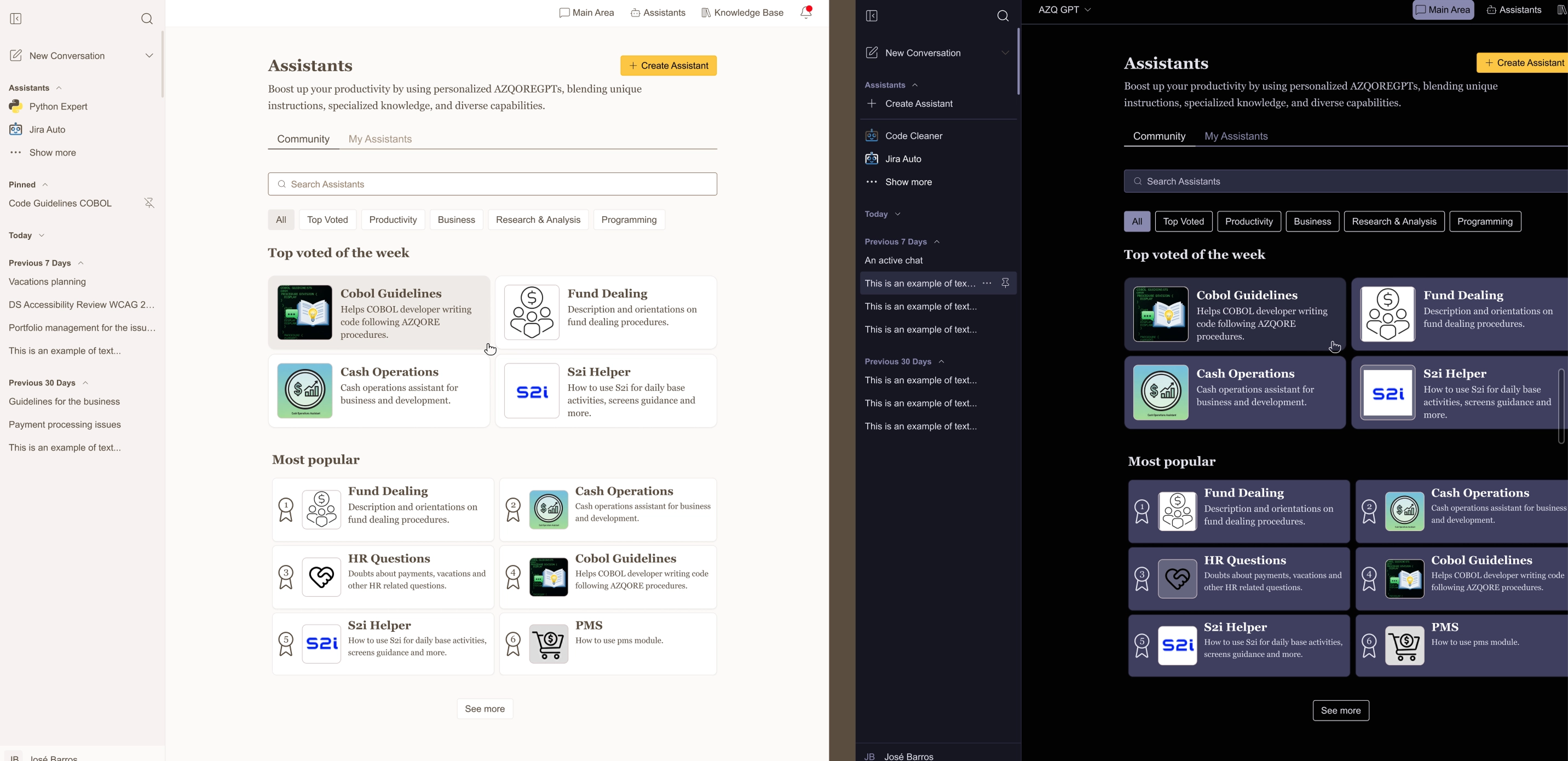Collapse Previous 7 Days in light sidebar
1568x761 pixels.
click(81, 263)
